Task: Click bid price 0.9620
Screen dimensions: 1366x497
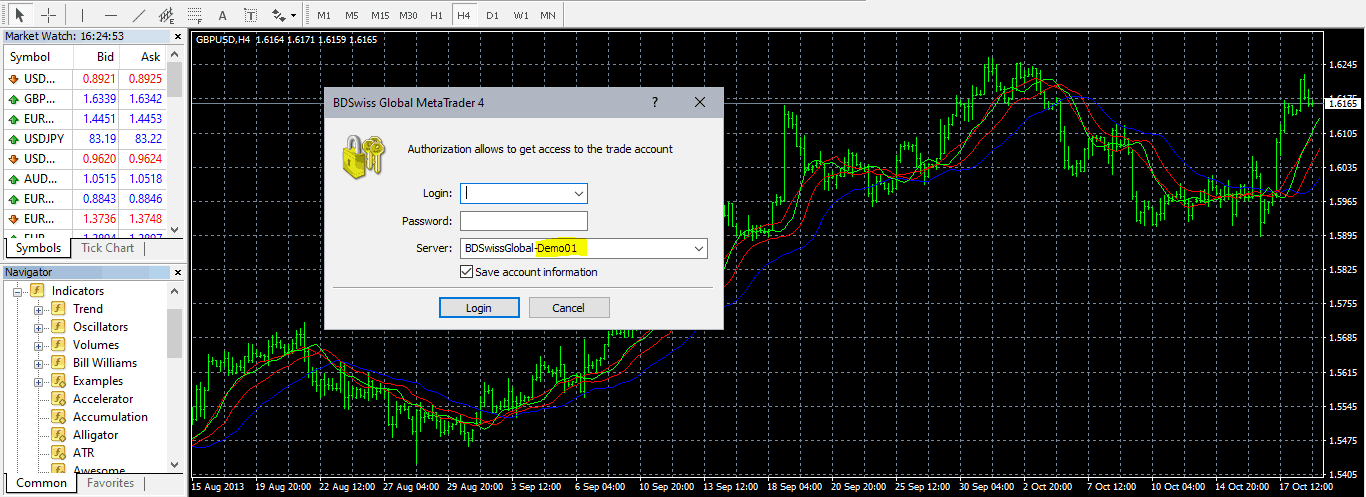Action: pyautogui.click(x=99, y=158)
